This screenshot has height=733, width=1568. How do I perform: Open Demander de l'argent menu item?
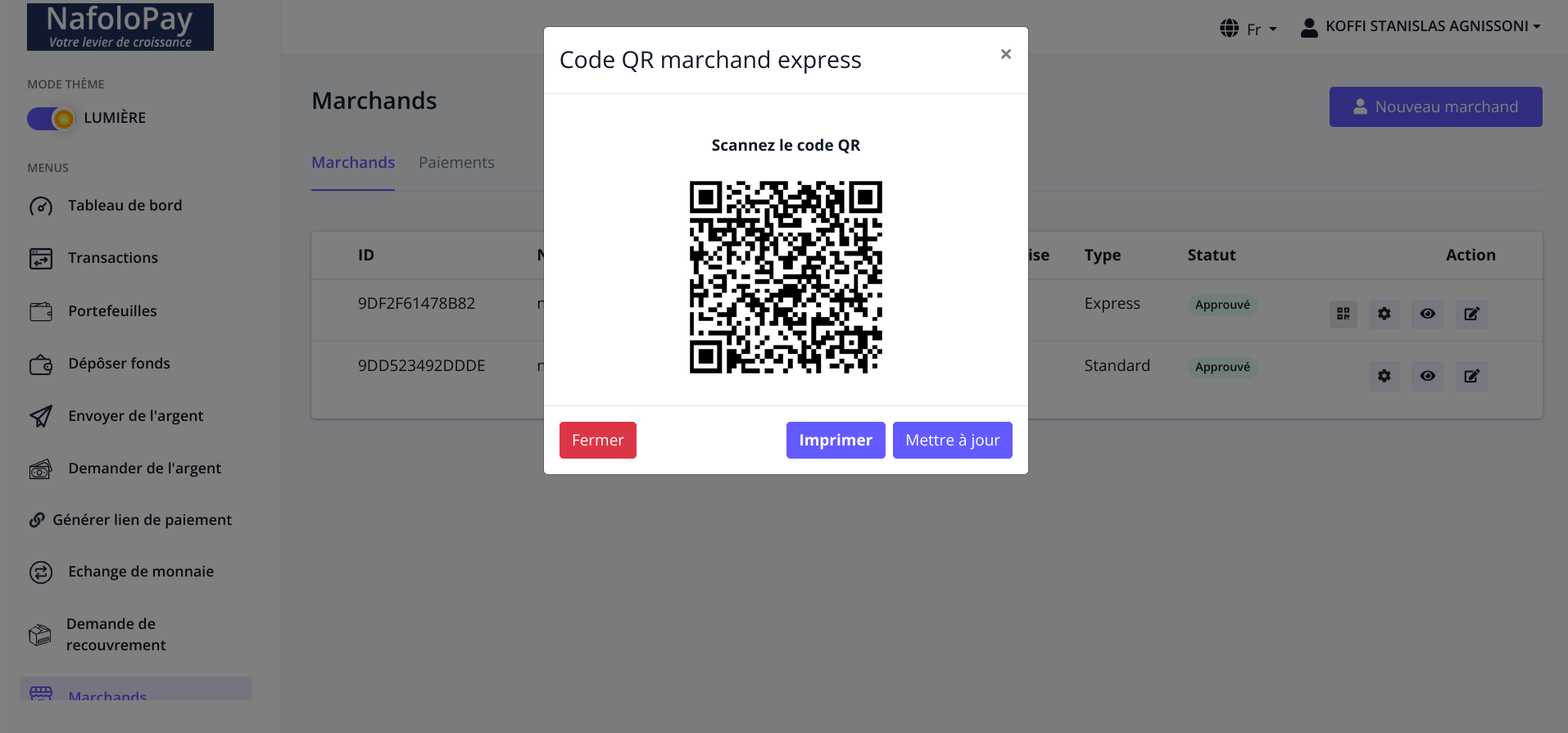click(x=144, y=468)
